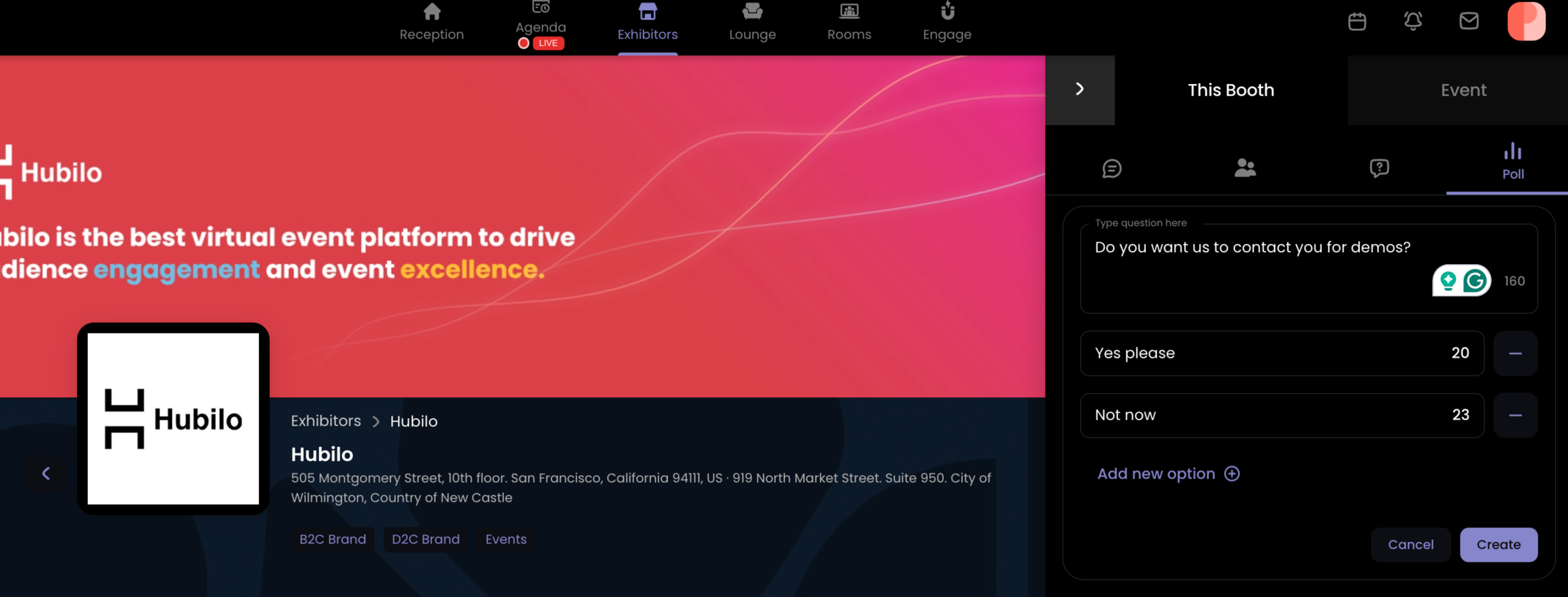Remove the 'Yes please' option
Image resolution: width=1568 pixels, height=597 pixels.
[x=1515, y=353]
